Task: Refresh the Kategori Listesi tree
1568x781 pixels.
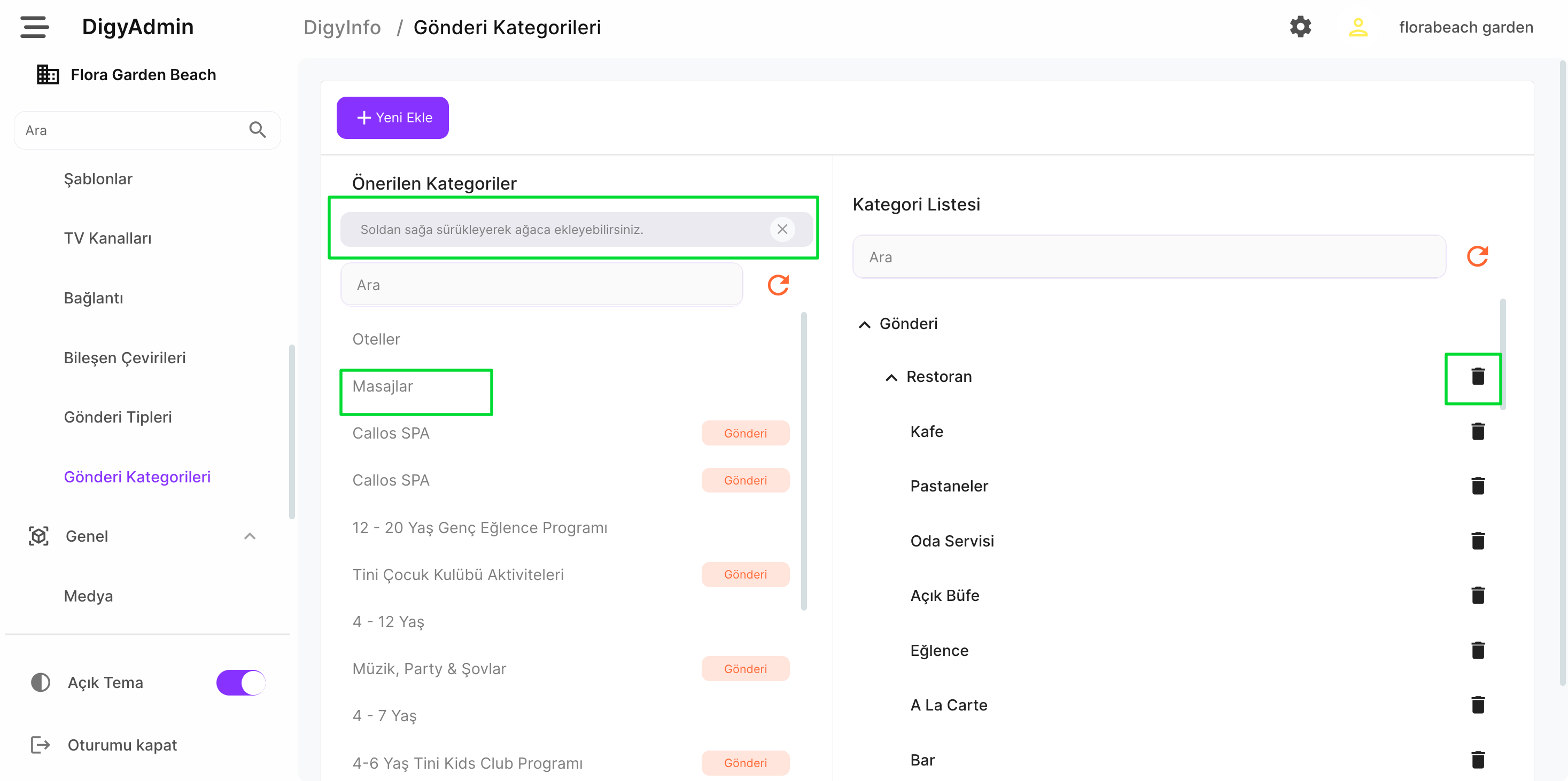Action: coord(1477,257)
